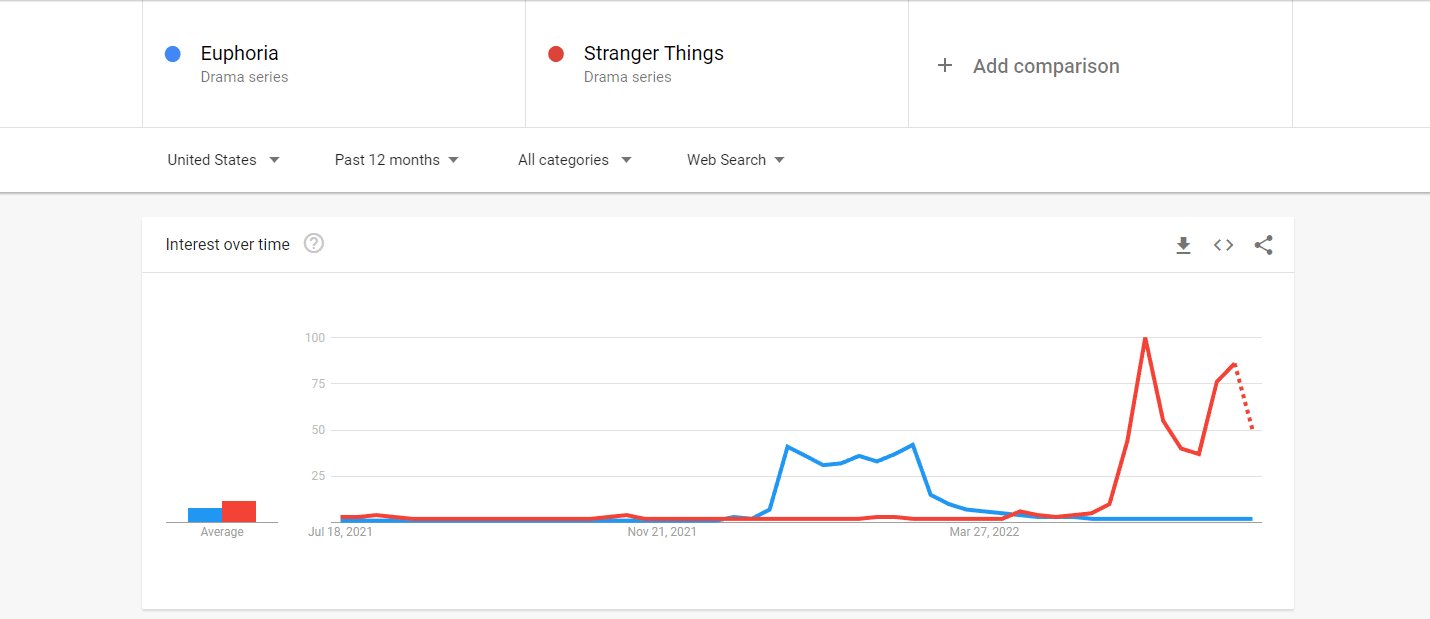
Task: Click the Mar 27, 2022 axis label
Action: pos(984,532)
